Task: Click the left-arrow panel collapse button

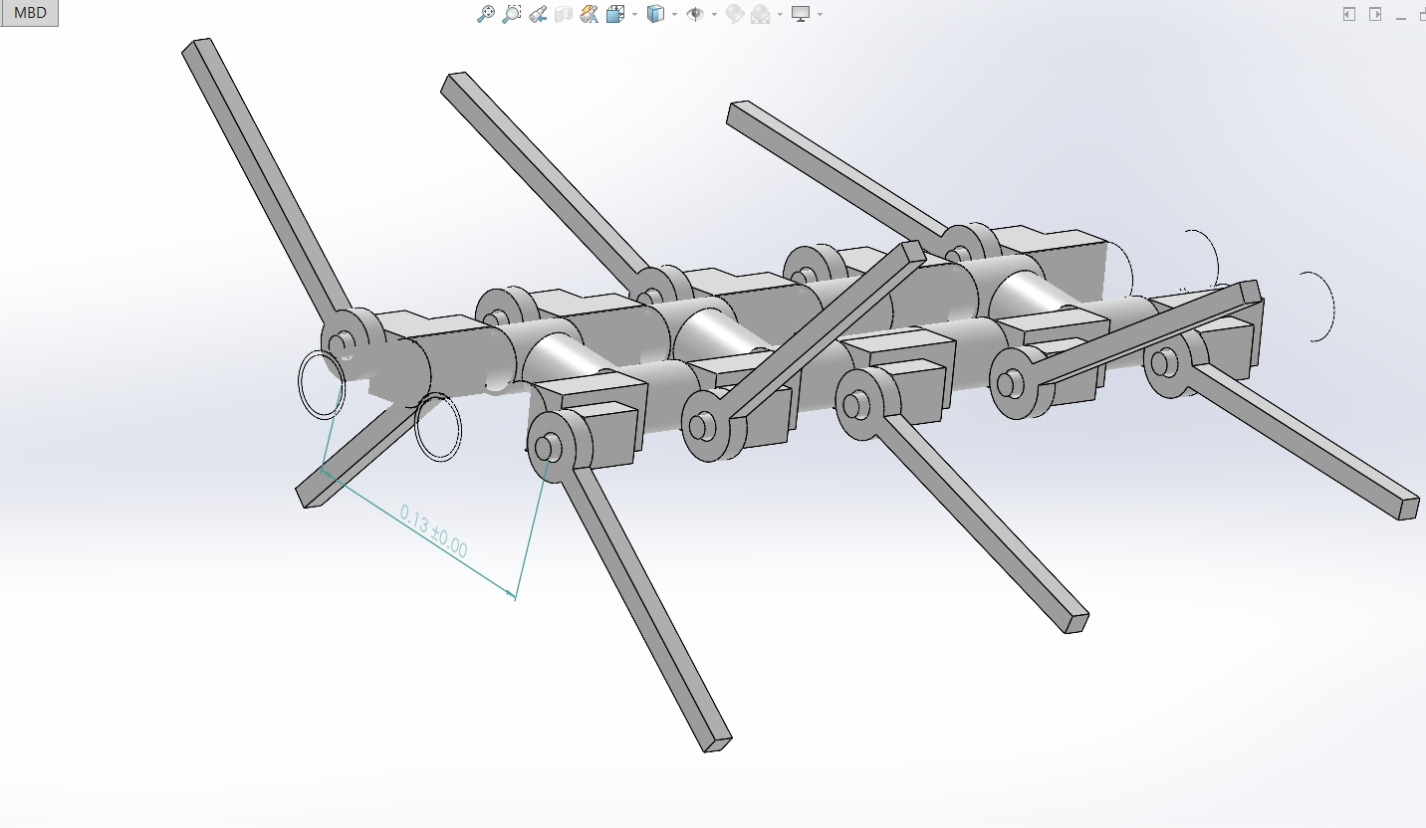Action: tap(1349, 14)
